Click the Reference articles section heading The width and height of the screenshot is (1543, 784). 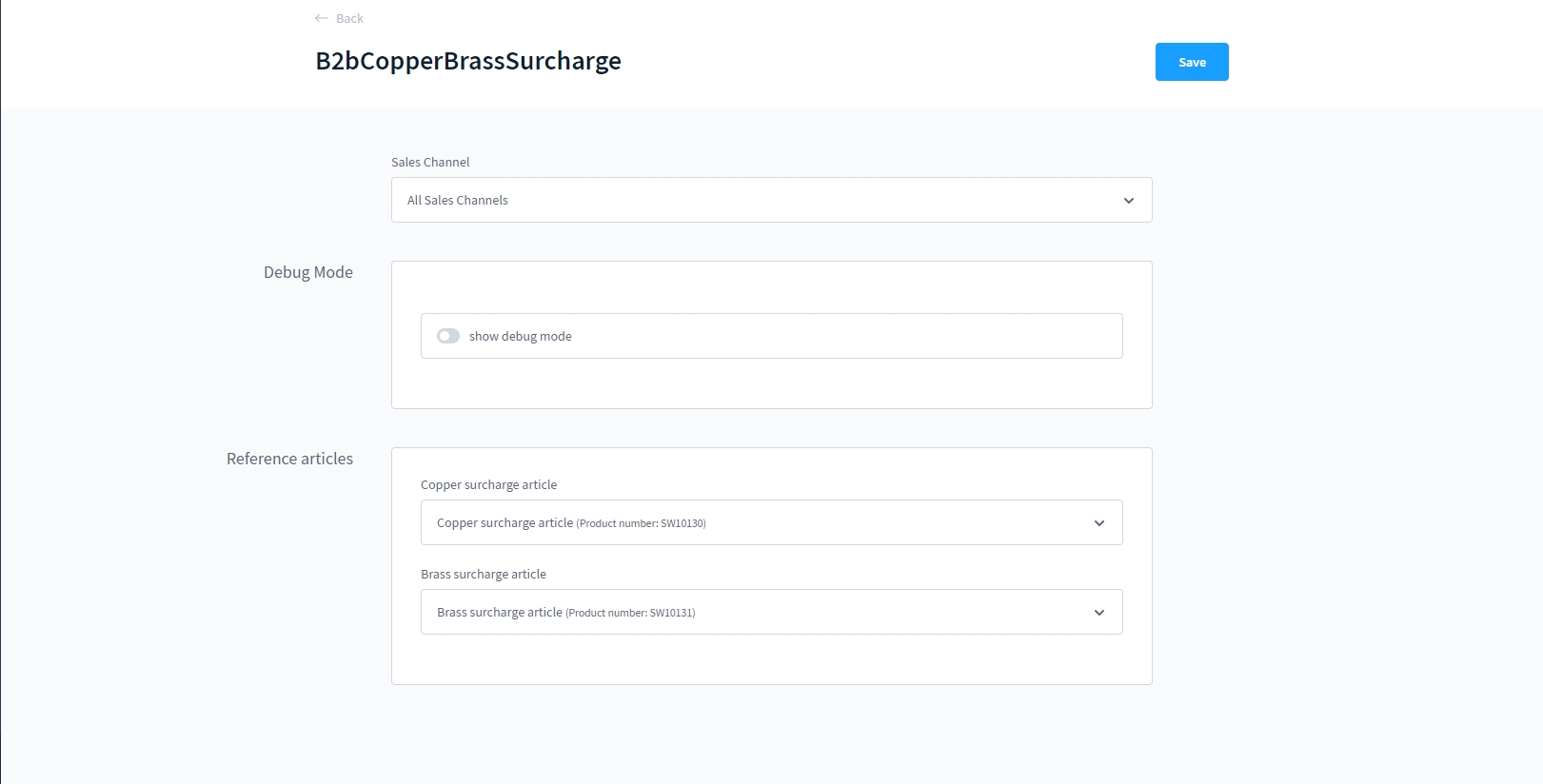tap(289, 459)
